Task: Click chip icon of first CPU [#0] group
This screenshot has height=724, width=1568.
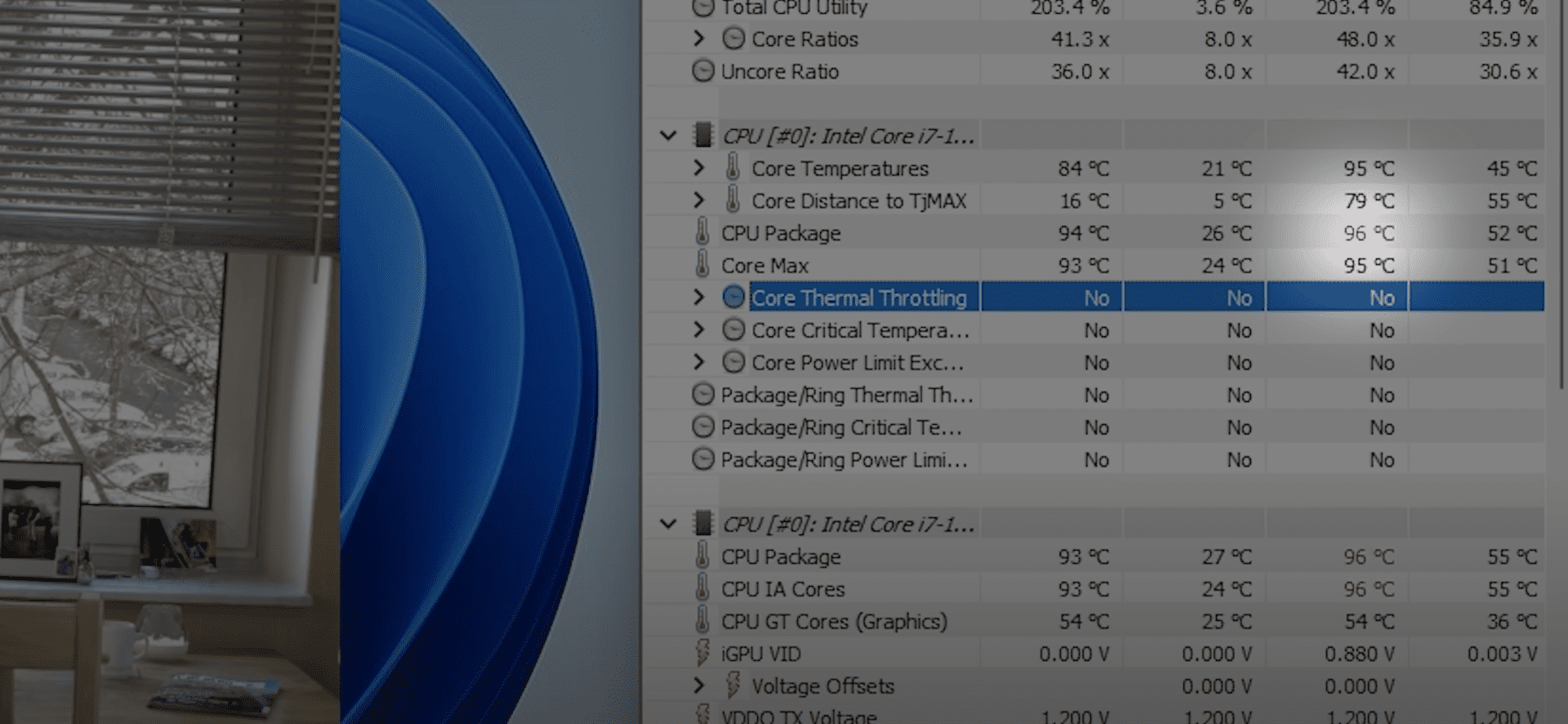Action: [702, 135]
